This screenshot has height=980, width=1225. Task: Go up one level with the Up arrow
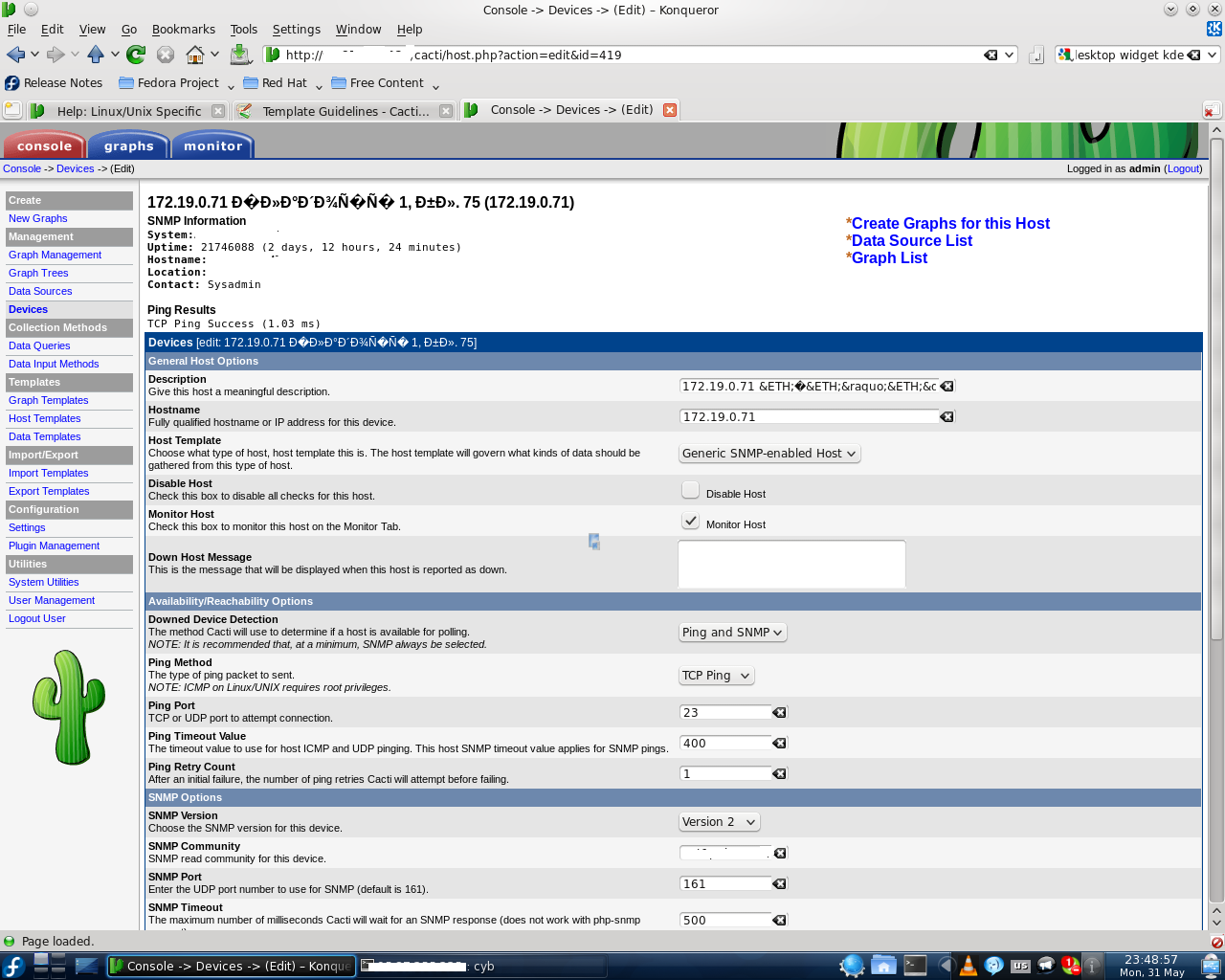[96, 55]
